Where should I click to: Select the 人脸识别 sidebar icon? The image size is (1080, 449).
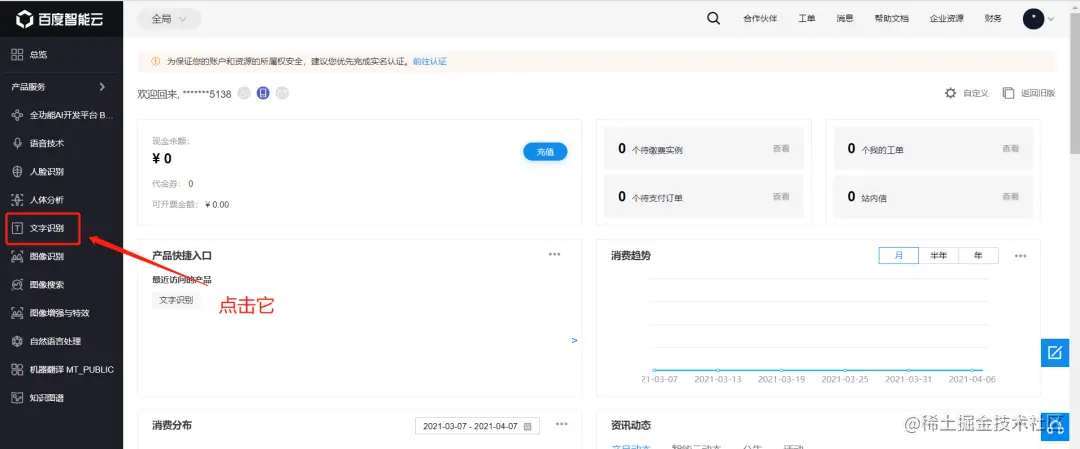[18, 171]
